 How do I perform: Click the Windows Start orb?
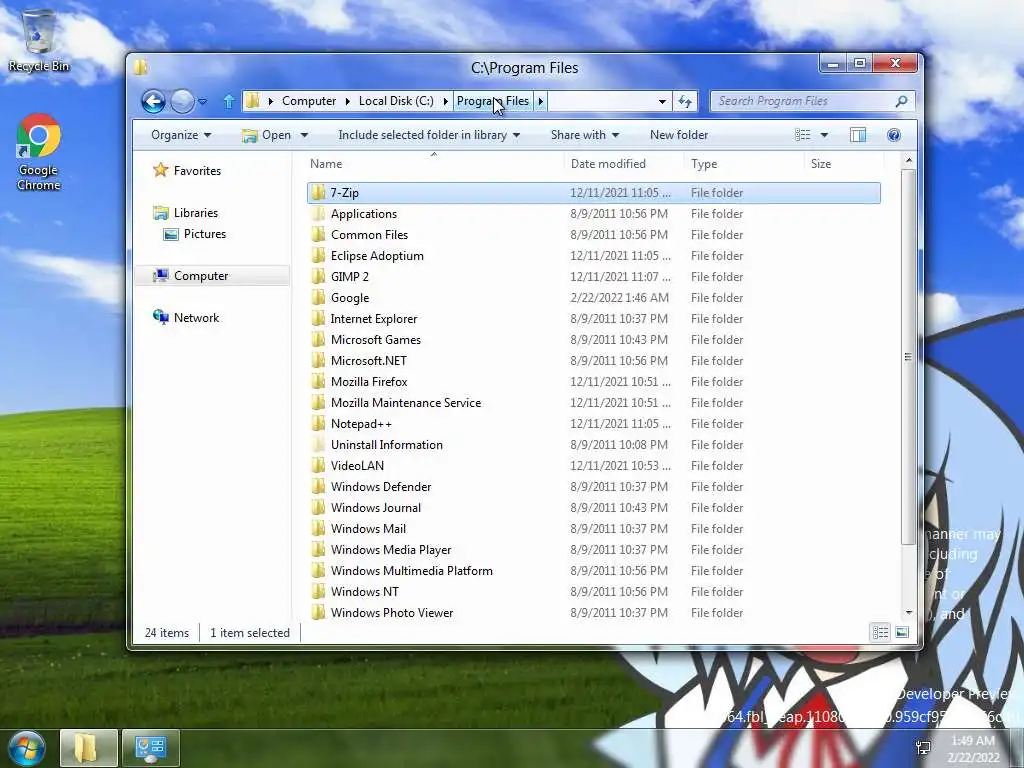pyautogui.click(x=26, y=748)
